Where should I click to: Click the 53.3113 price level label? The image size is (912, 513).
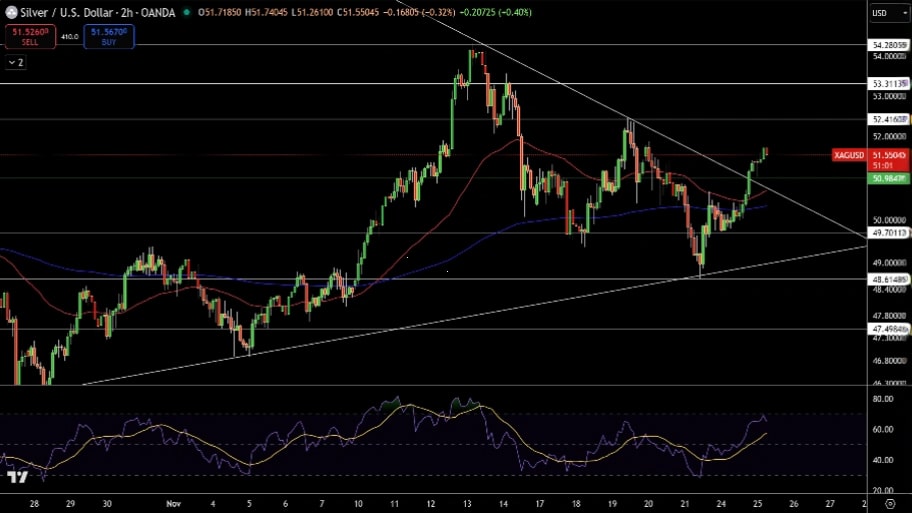(x=889, y=84)
